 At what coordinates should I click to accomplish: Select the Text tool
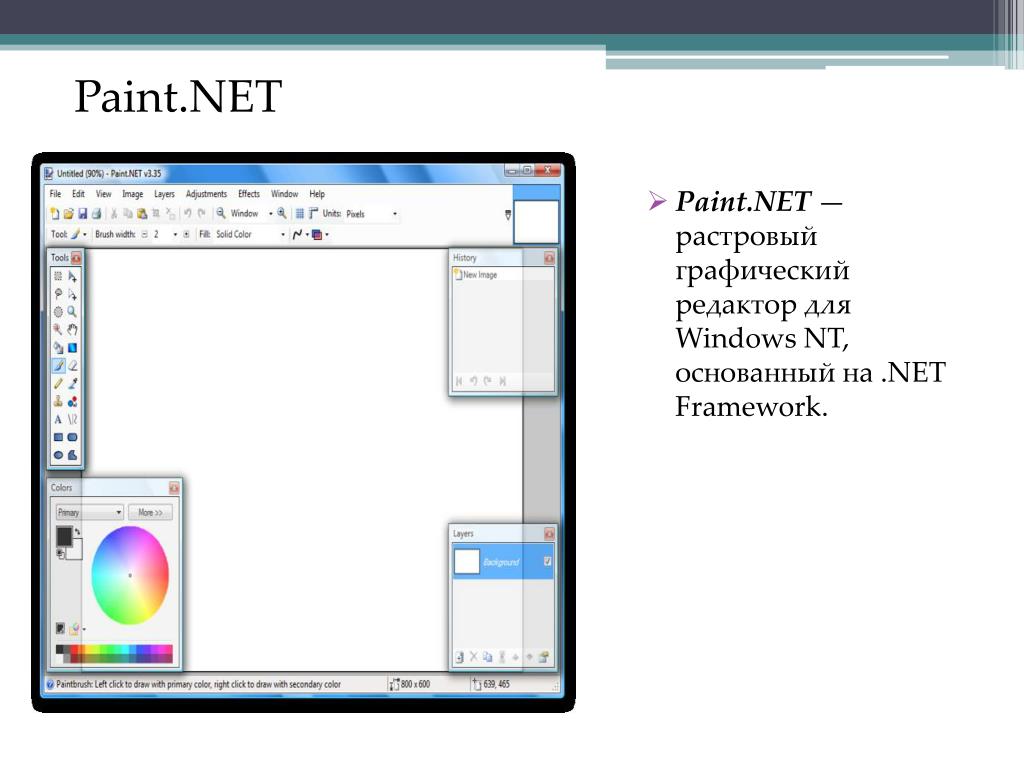tap(58, 419)
